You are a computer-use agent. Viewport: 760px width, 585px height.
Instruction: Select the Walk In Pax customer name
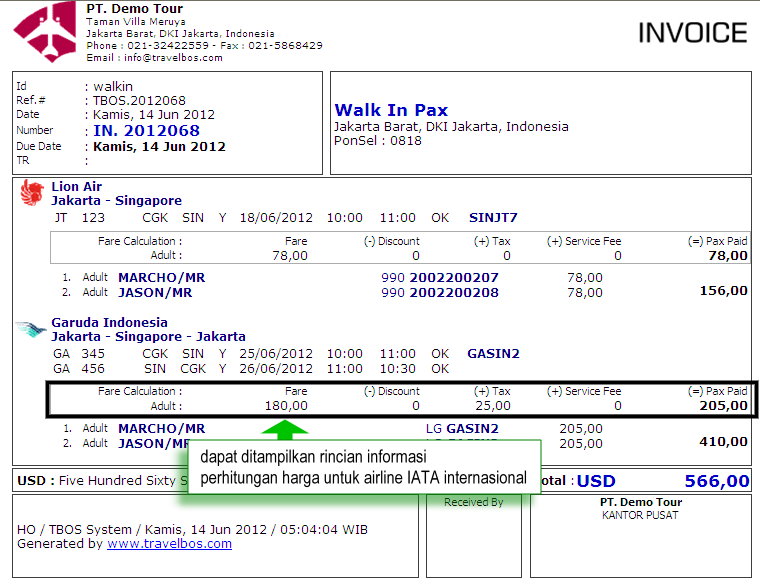click(x=391, y=110)
